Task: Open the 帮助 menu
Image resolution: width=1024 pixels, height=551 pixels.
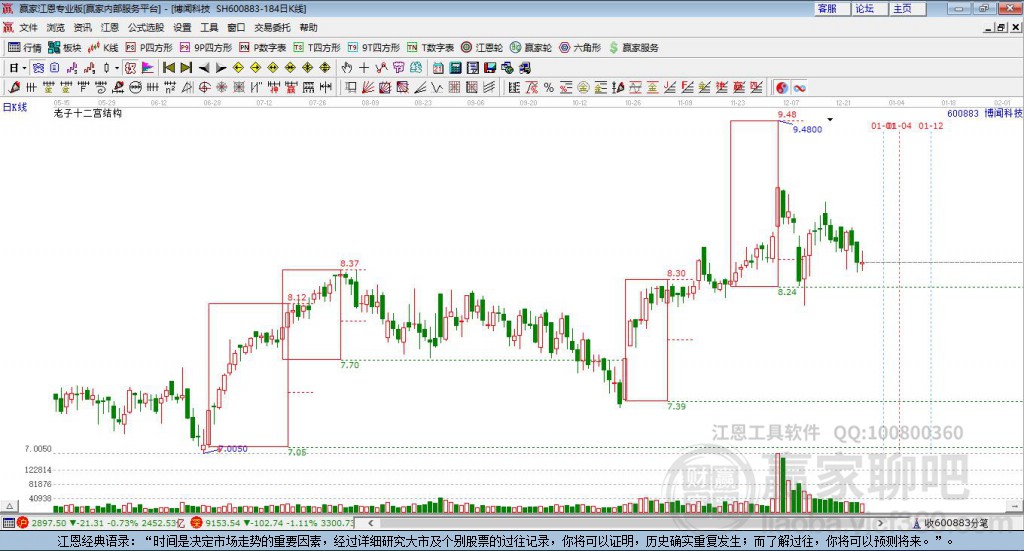Action: pos(308,27)
